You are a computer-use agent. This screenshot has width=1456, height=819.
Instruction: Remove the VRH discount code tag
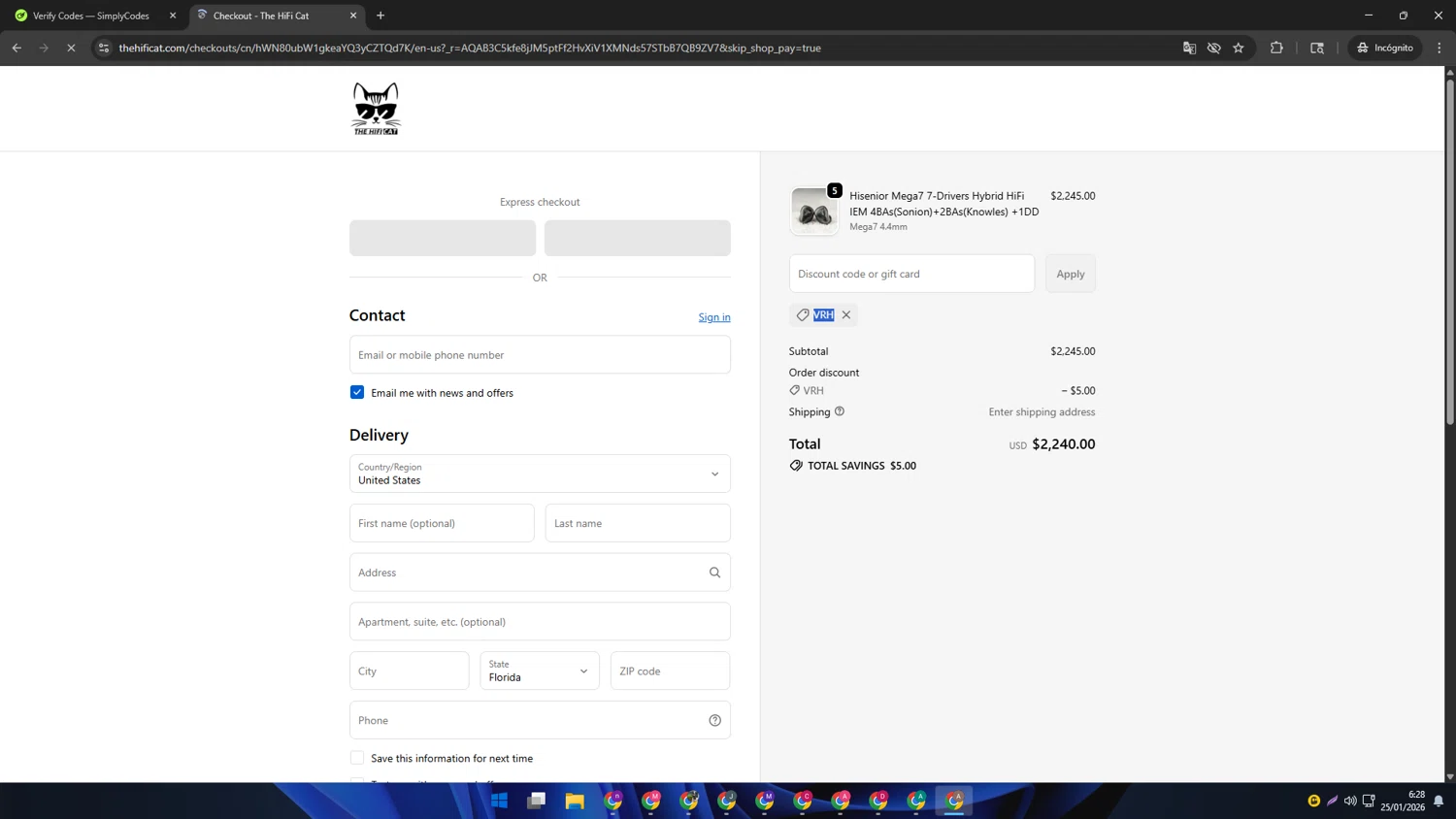[846, 314]
